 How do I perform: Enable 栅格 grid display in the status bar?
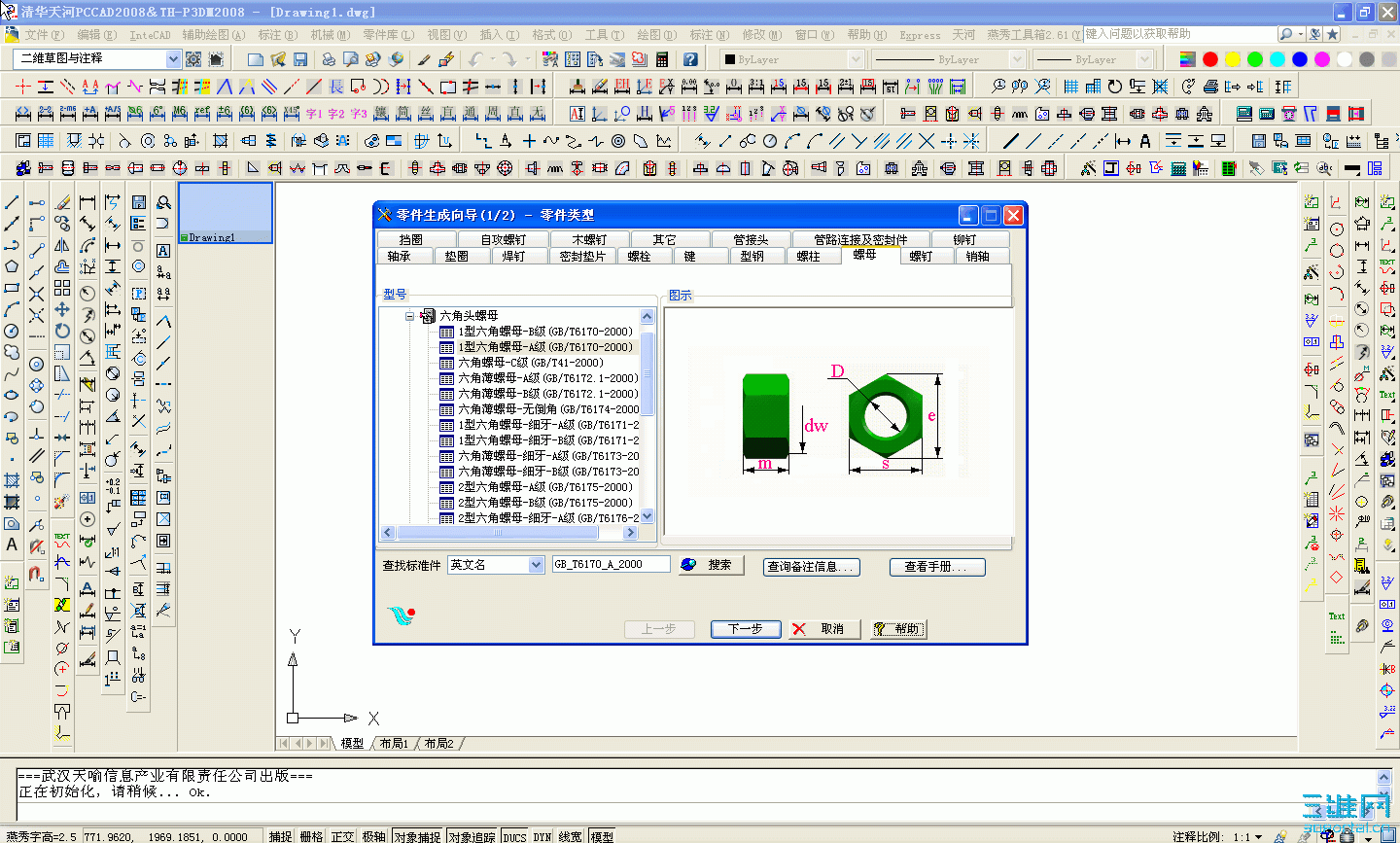click(312, 835)
